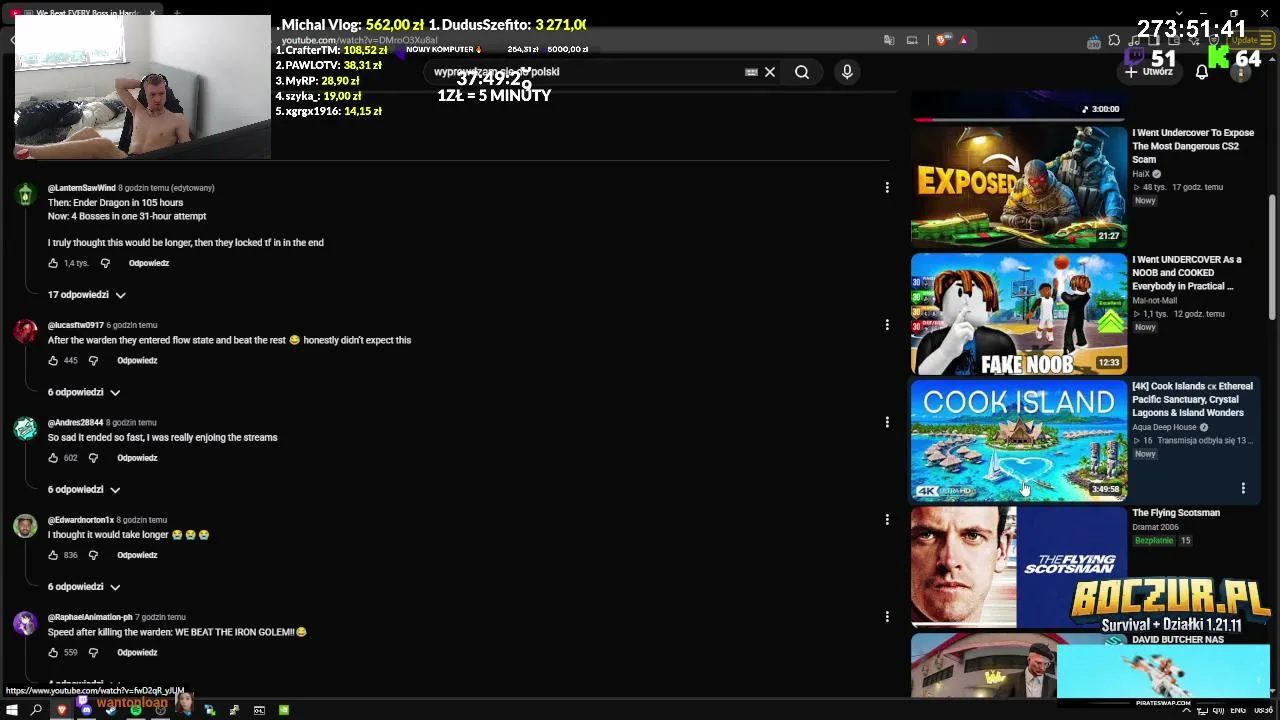Open The Flying Scotsman title link
Viewport: 1280px width, 720px height.
coord(1176,513)
